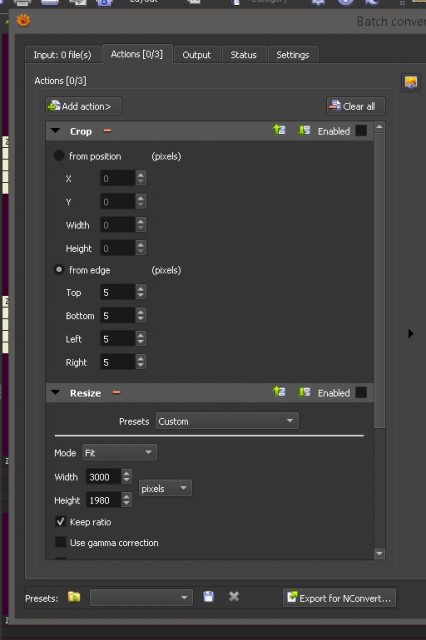The width and height of the screenshot is (426, 640).
Task: Open presets folder icon
Action: coord(74,597)
